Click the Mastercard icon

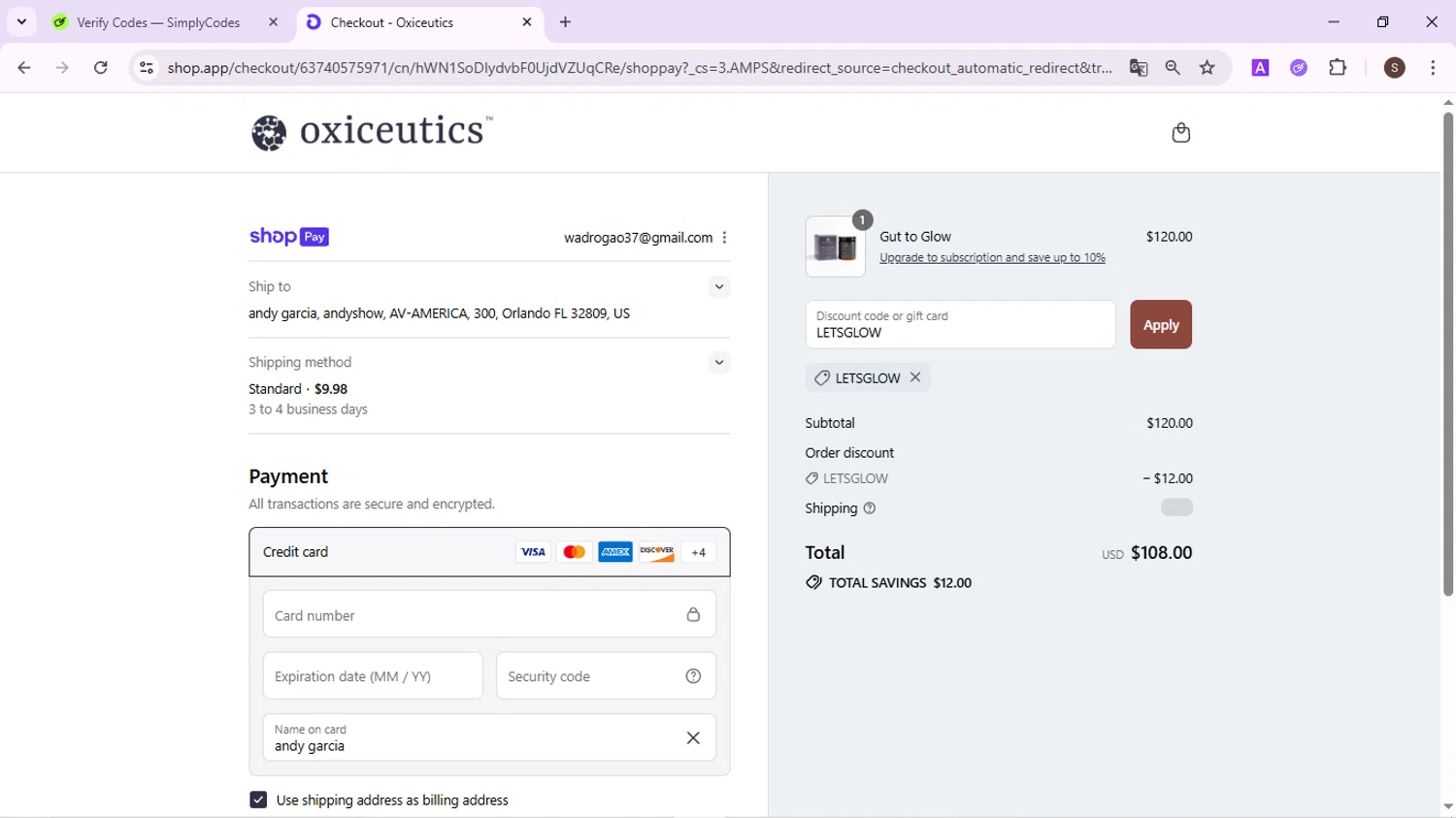point(575,552)
